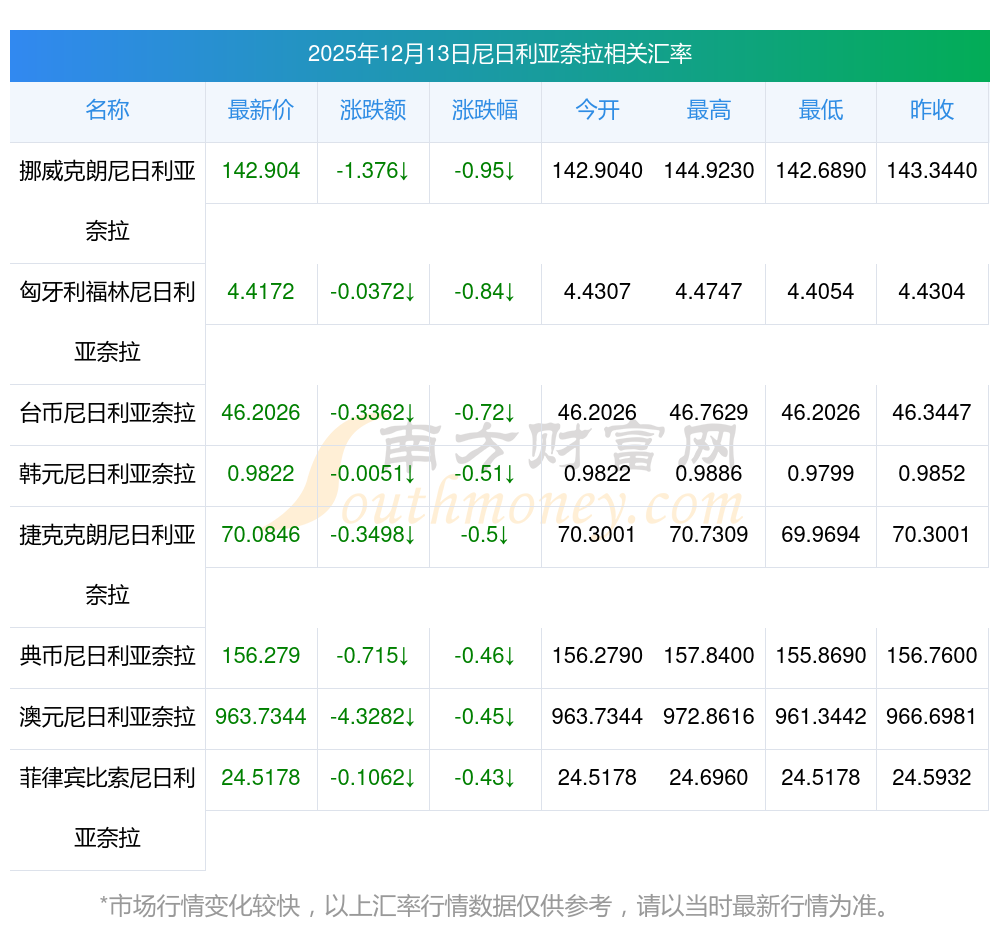Select the 涨跌幅 column header
The width and height of the screenshot is (1000, 937).
(x=485, y=110)
